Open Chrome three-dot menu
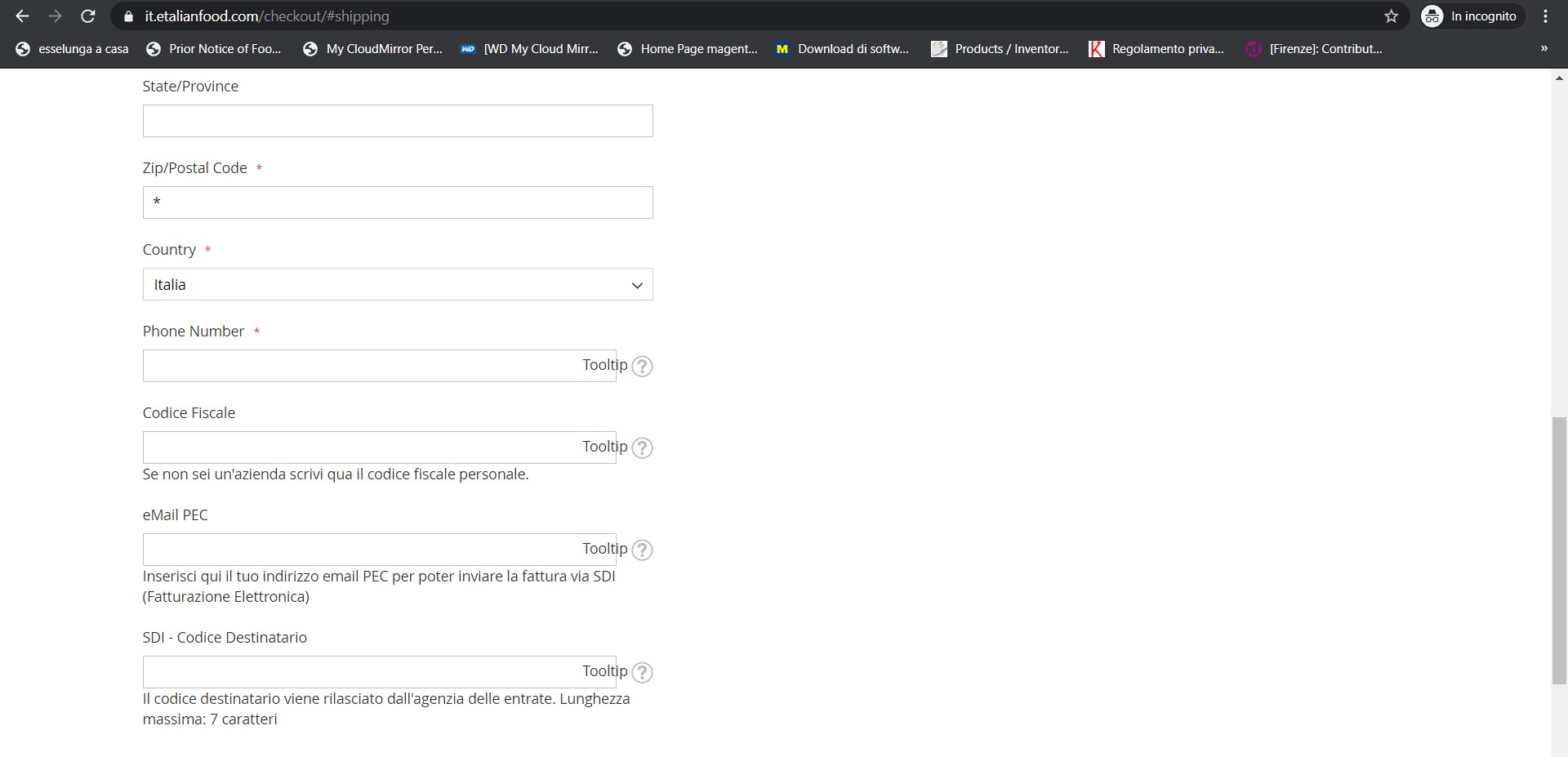The height and width of the screenshot is (757, 1568). 1545,16
